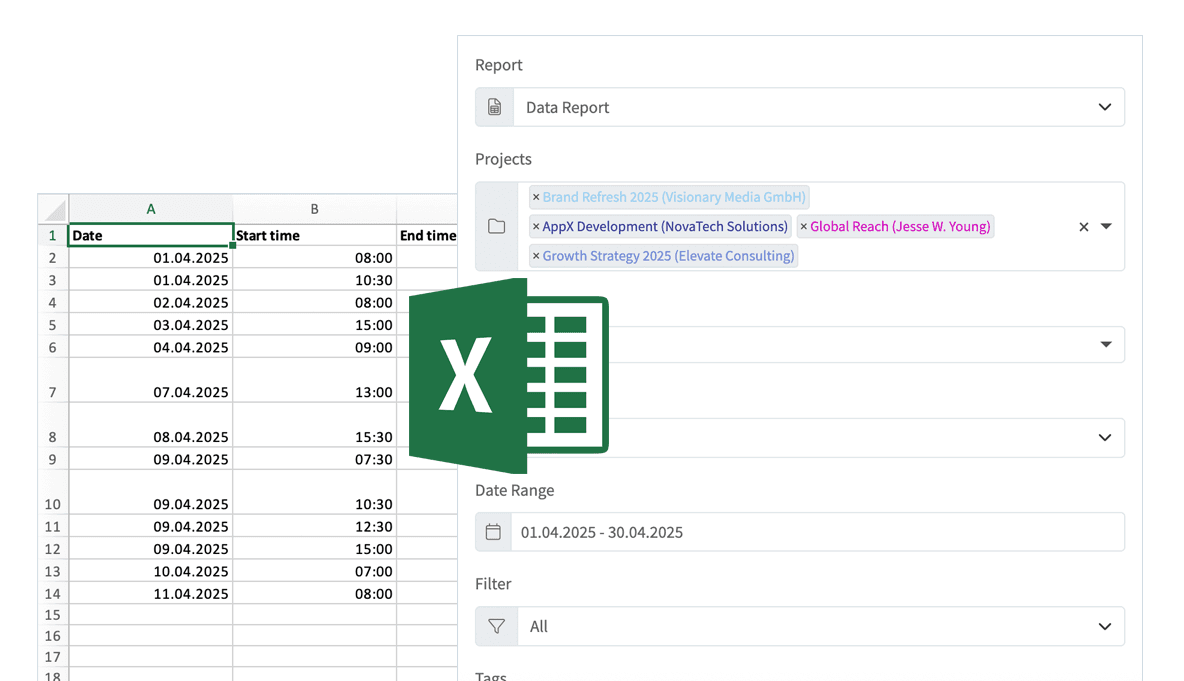Click the Projects folder icon
Image resolution: width=1184 pixels, height=681 pixels.
pyautogui.click(x=496, y=226)
